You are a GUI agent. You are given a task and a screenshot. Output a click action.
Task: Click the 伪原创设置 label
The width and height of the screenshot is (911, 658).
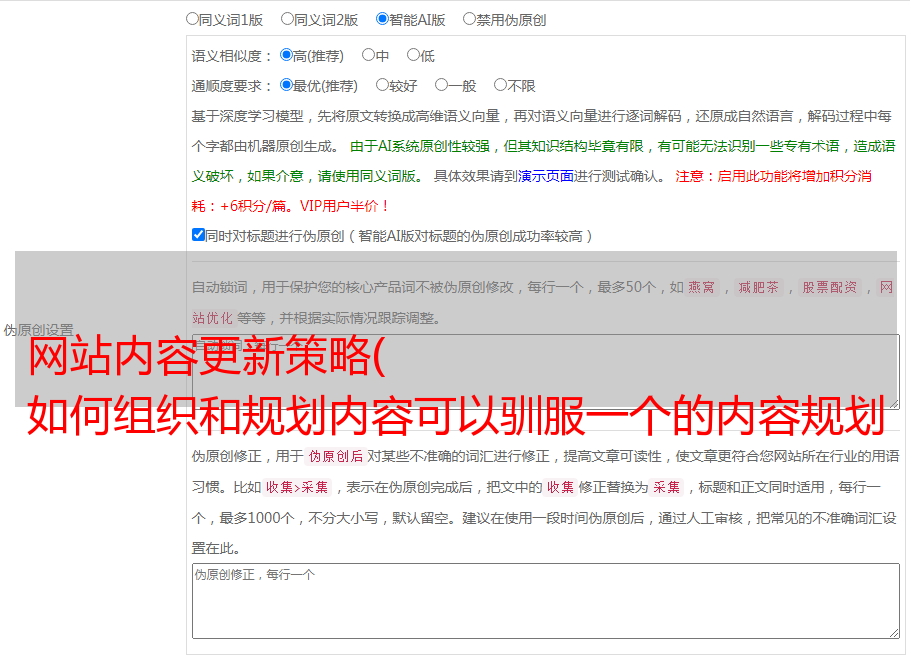39,330
